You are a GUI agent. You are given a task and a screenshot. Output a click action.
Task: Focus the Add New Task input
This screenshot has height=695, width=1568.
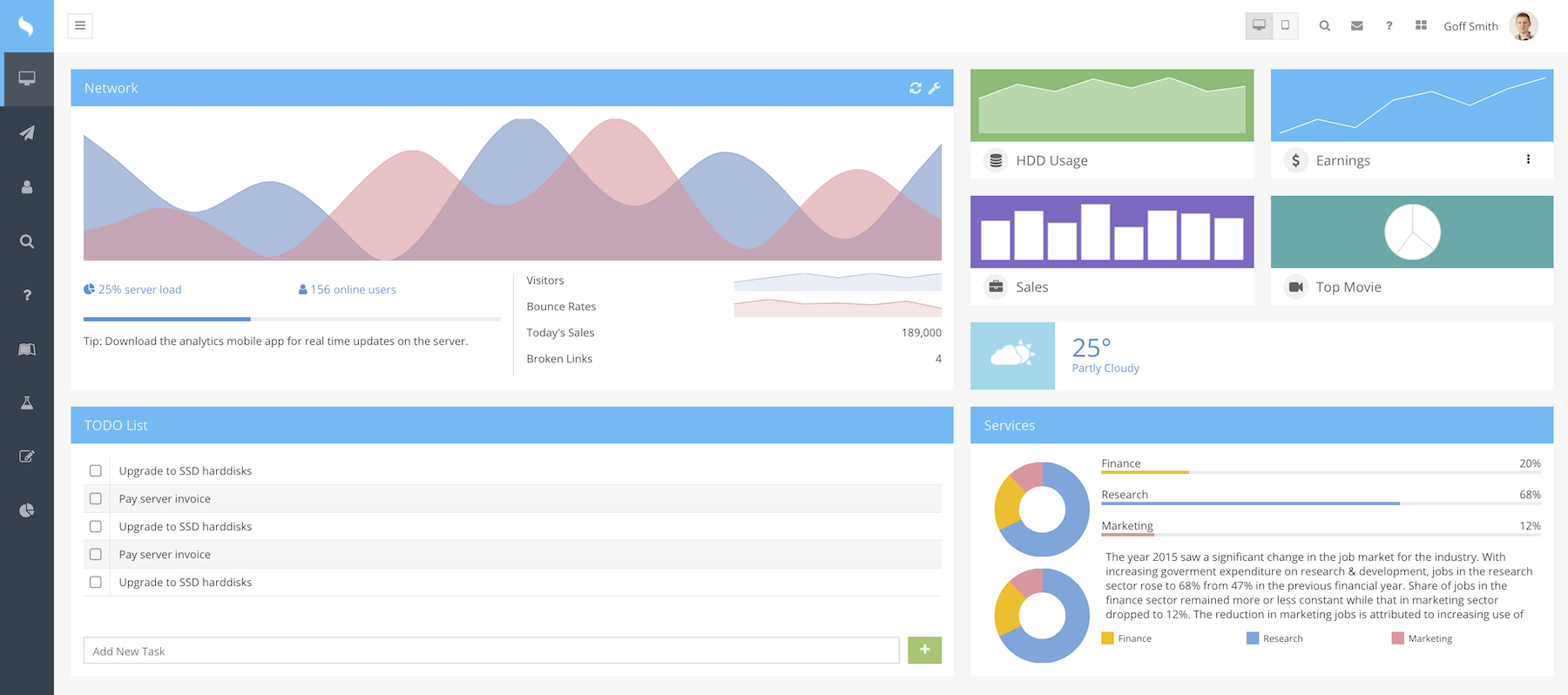coord(491,651)
